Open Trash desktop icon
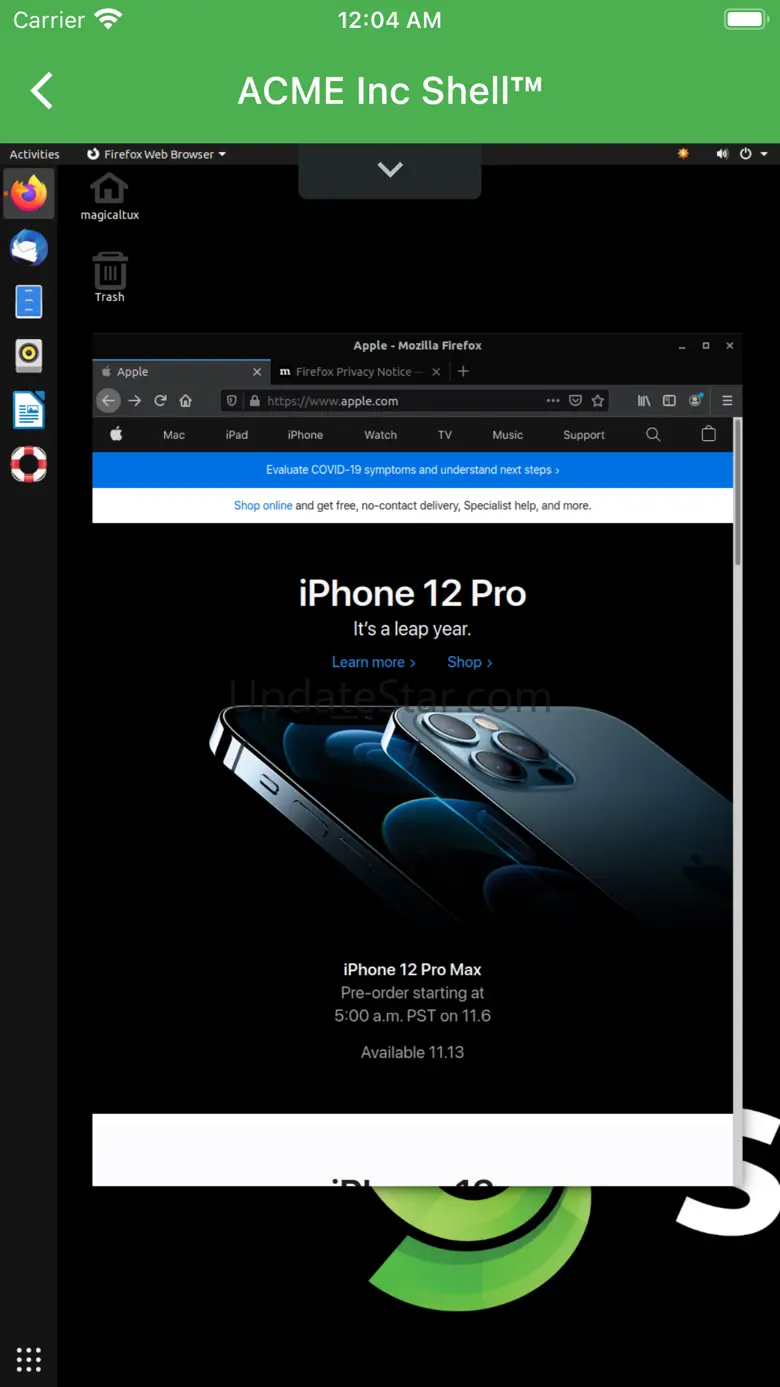The width and height of the screenshot is (780, 1387). point(109,277)
